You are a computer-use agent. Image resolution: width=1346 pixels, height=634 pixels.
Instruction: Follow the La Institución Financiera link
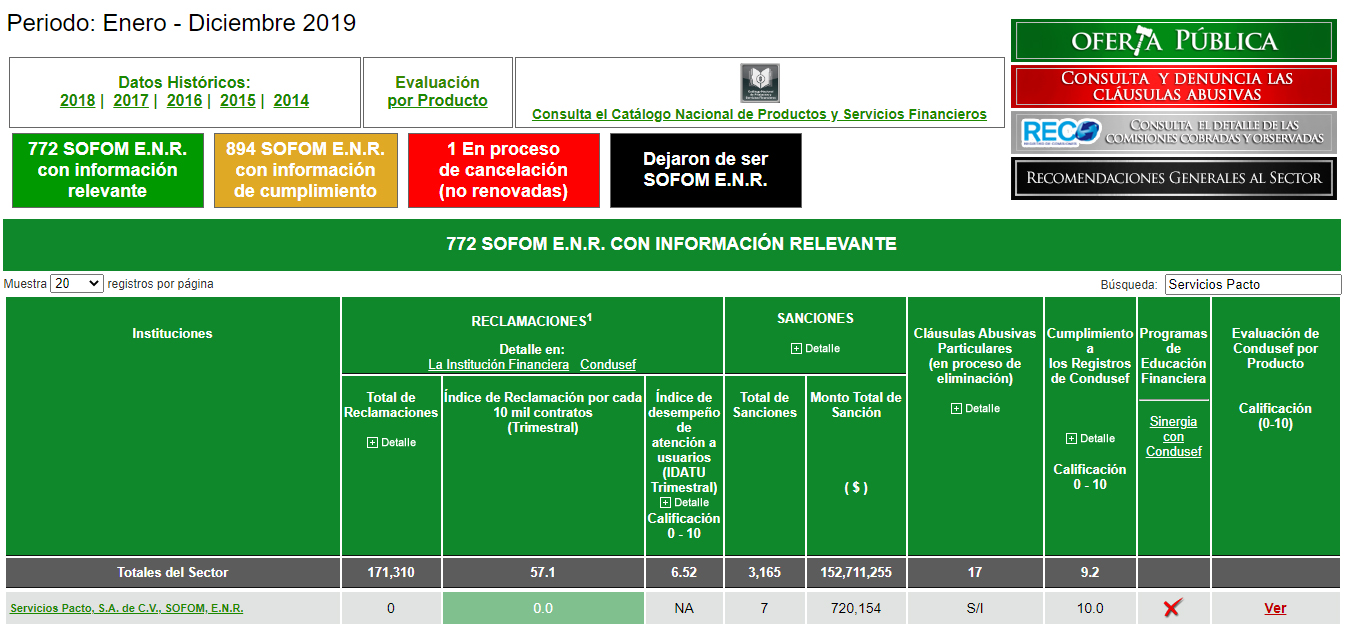click(x=499, y=364)
